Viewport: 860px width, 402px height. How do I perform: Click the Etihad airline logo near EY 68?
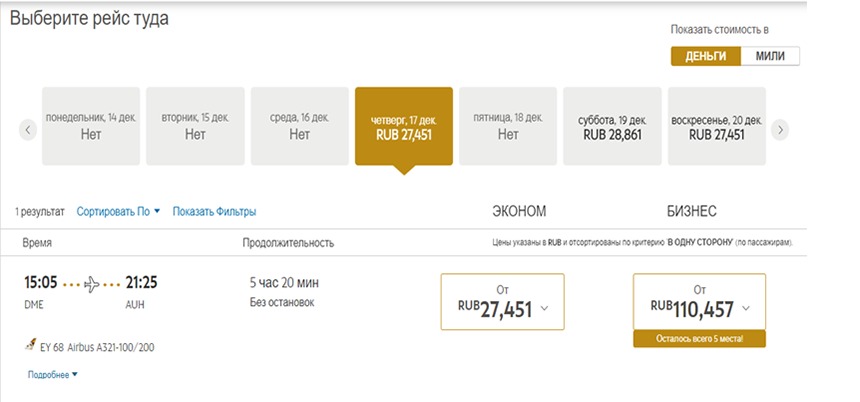click(x=31, y=345)
